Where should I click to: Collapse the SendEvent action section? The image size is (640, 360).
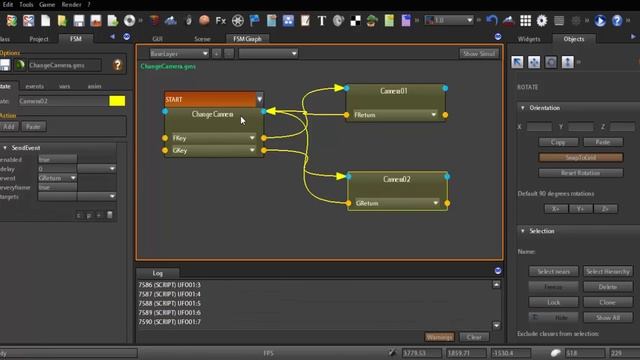coord(5,148)
